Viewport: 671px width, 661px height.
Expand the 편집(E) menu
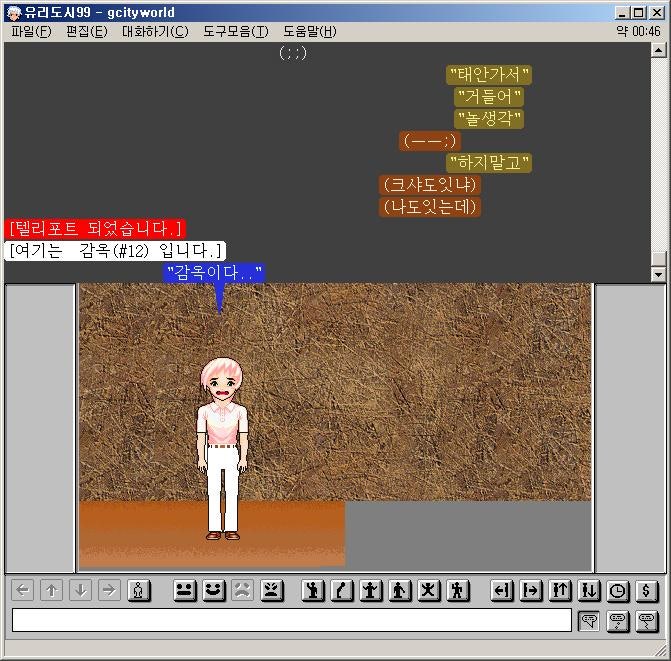click(86, 31)
